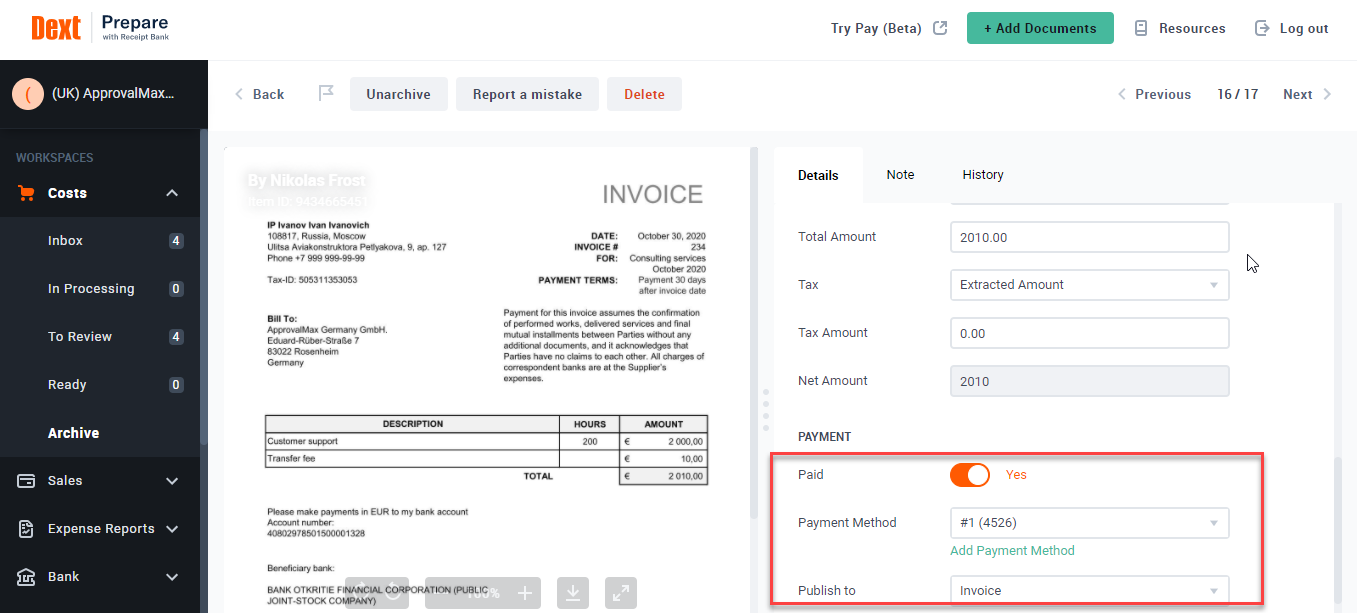Click the Add Documents button

1040,28
